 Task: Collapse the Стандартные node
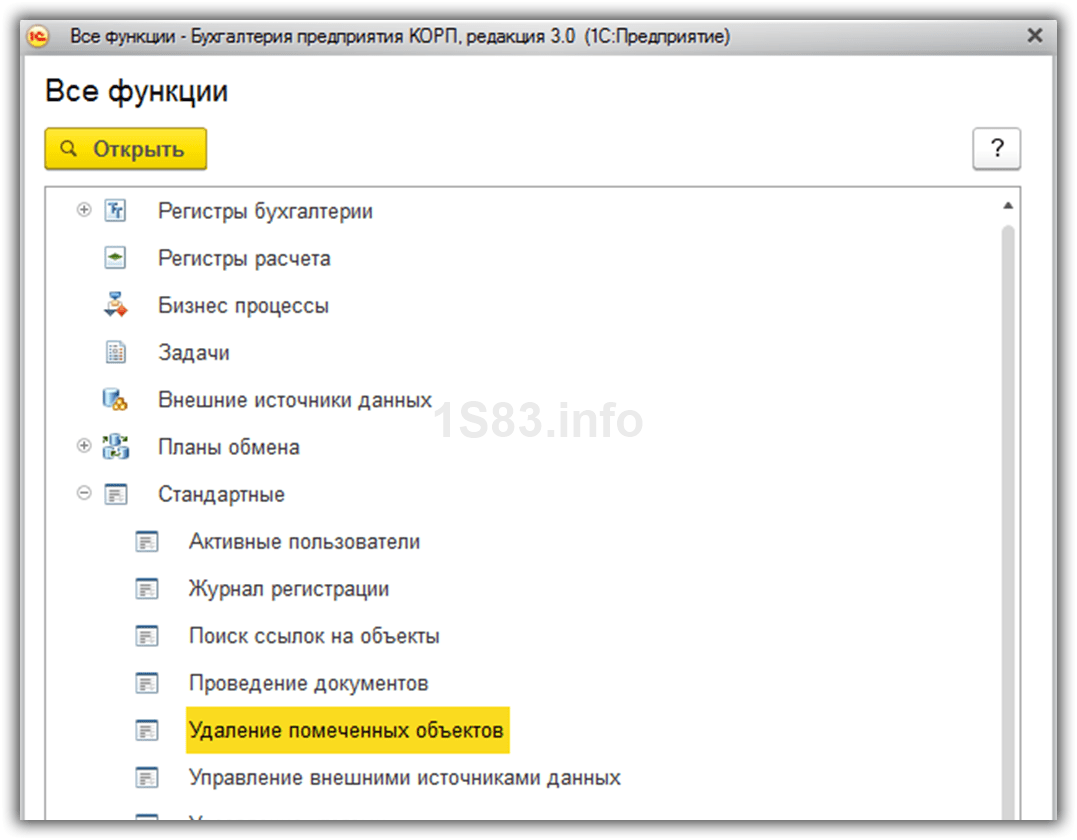84,493
